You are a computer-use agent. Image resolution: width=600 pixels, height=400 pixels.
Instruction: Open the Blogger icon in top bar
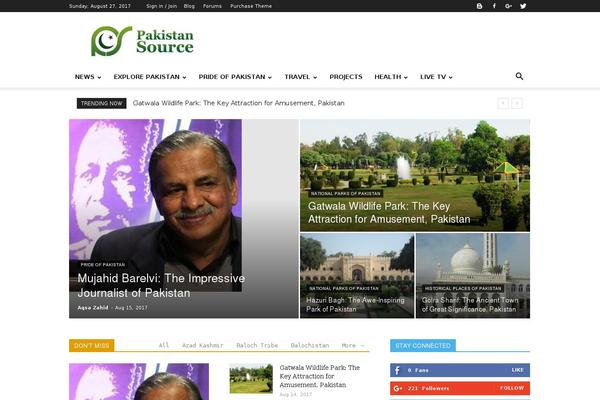(x=479, y=6)
